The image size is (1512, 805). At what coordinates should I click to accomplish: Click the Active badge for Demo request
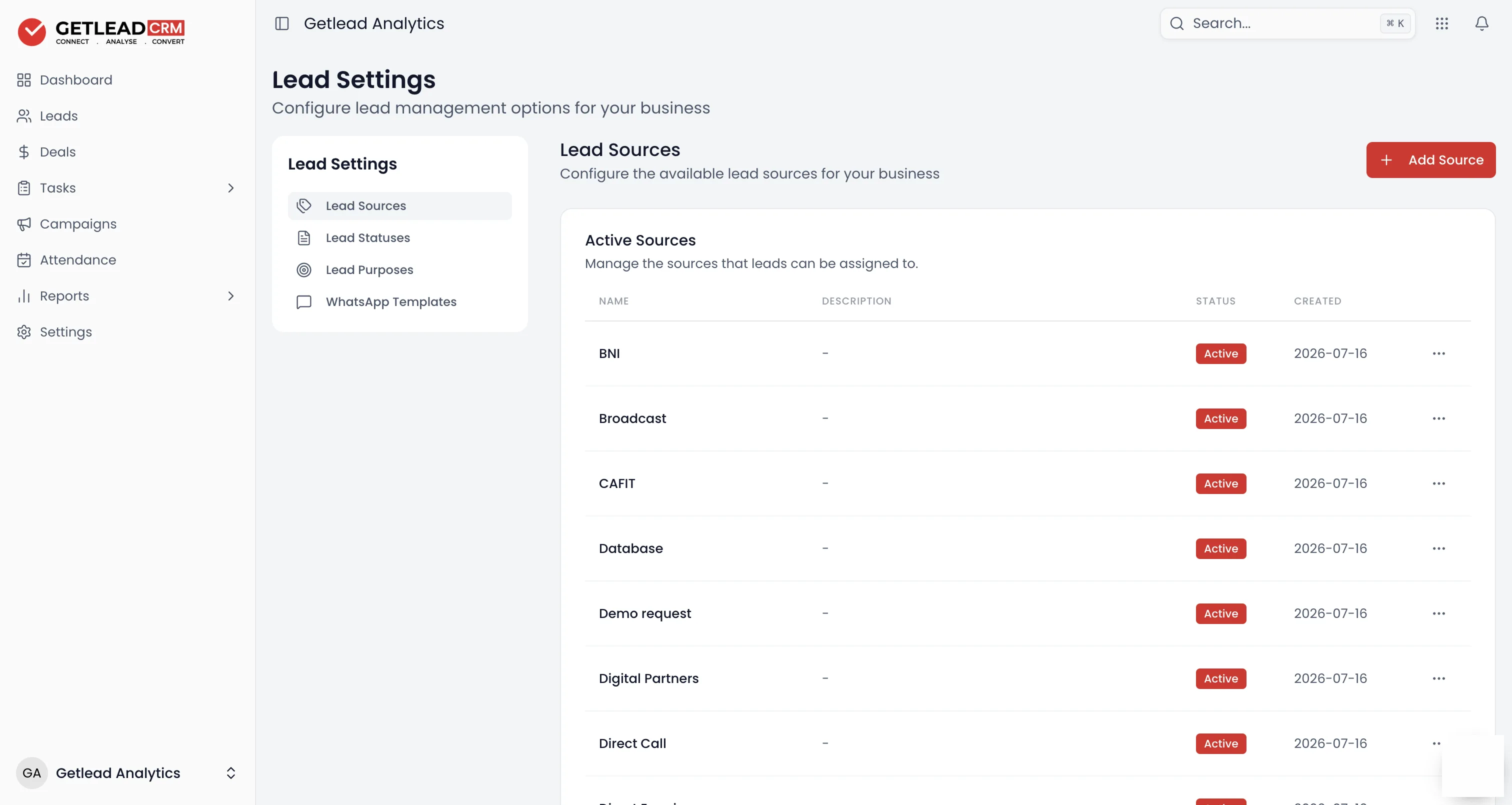(x=1221, y=613)
